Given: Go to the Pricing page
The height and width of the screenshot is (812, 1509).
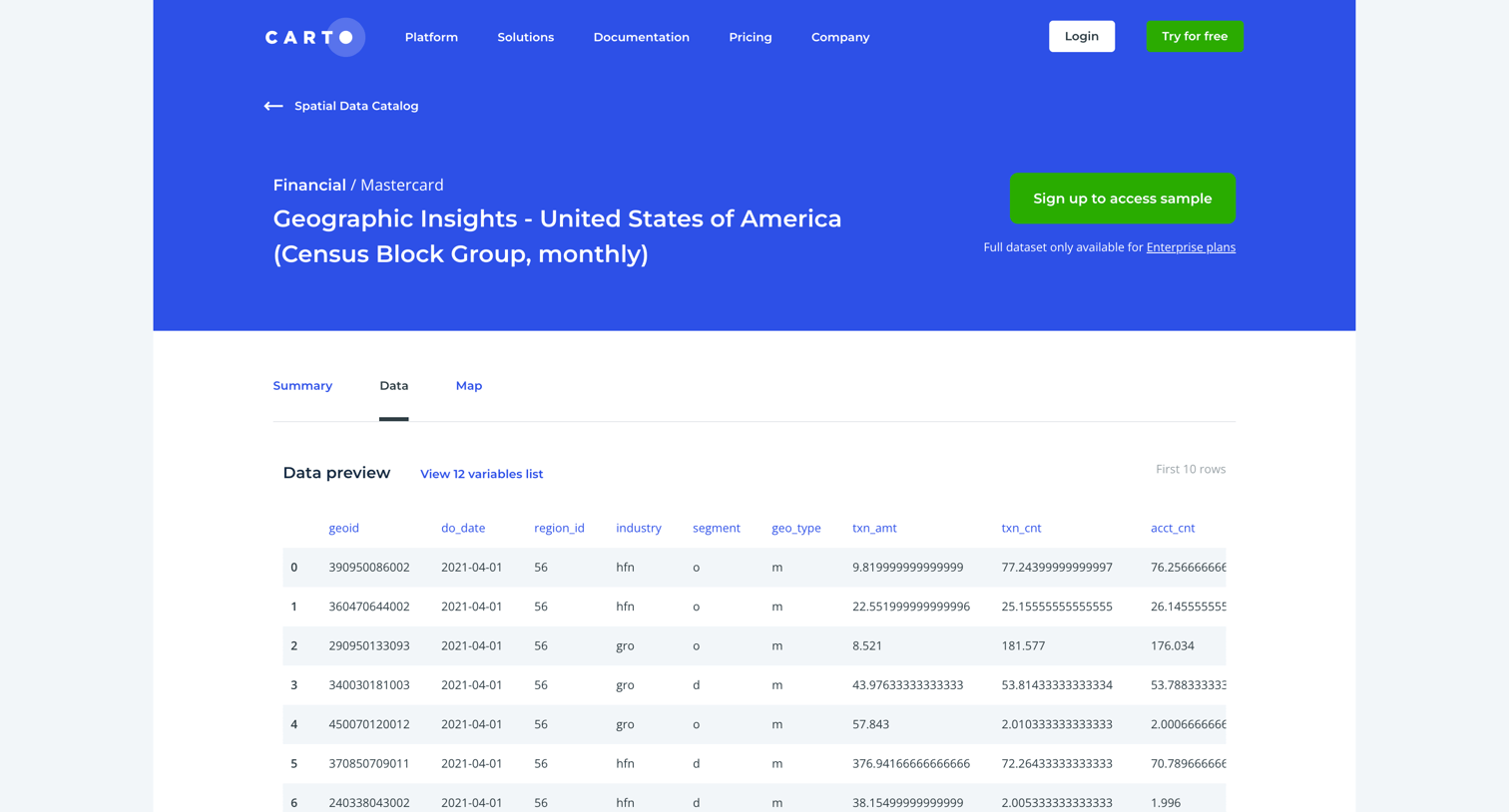Looking at the screenshot, I should click(x=751, y=37).
